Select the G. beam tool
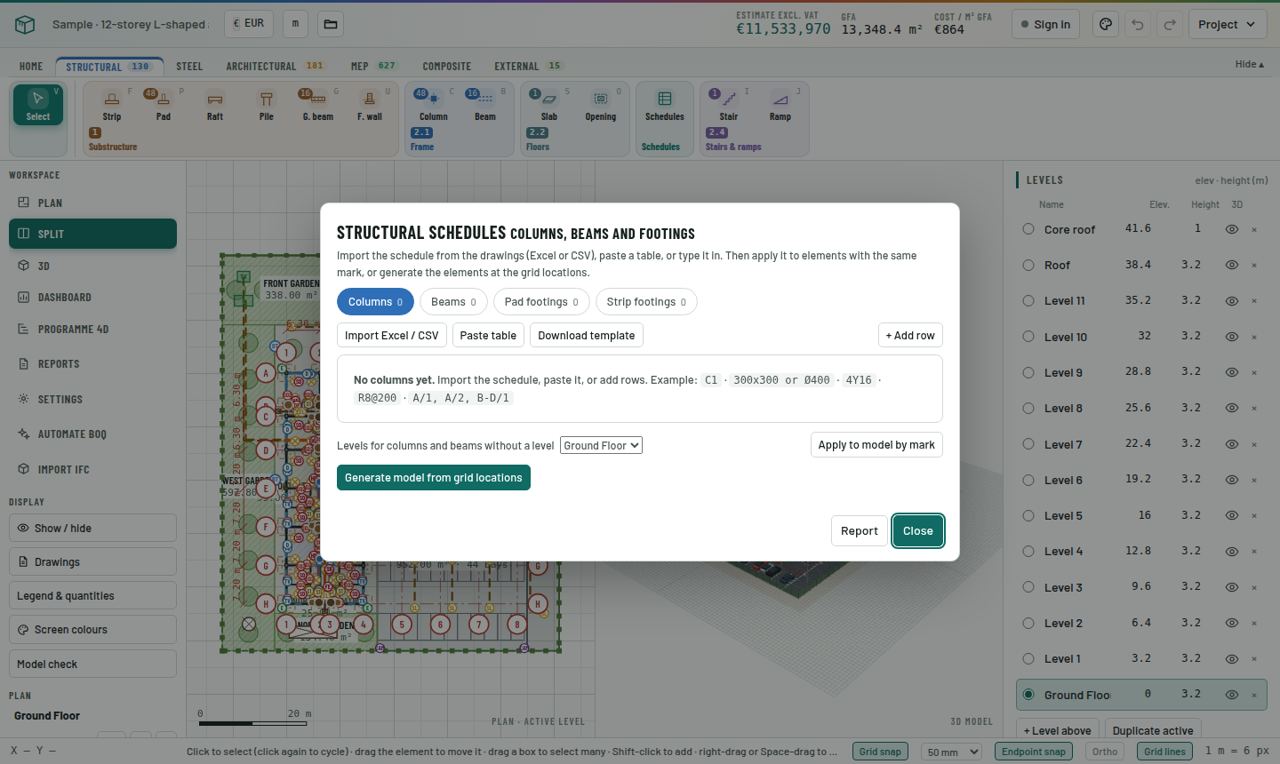Image resolution: width=1280 pixels, height=764 pixels. click(x=318, y=105)
